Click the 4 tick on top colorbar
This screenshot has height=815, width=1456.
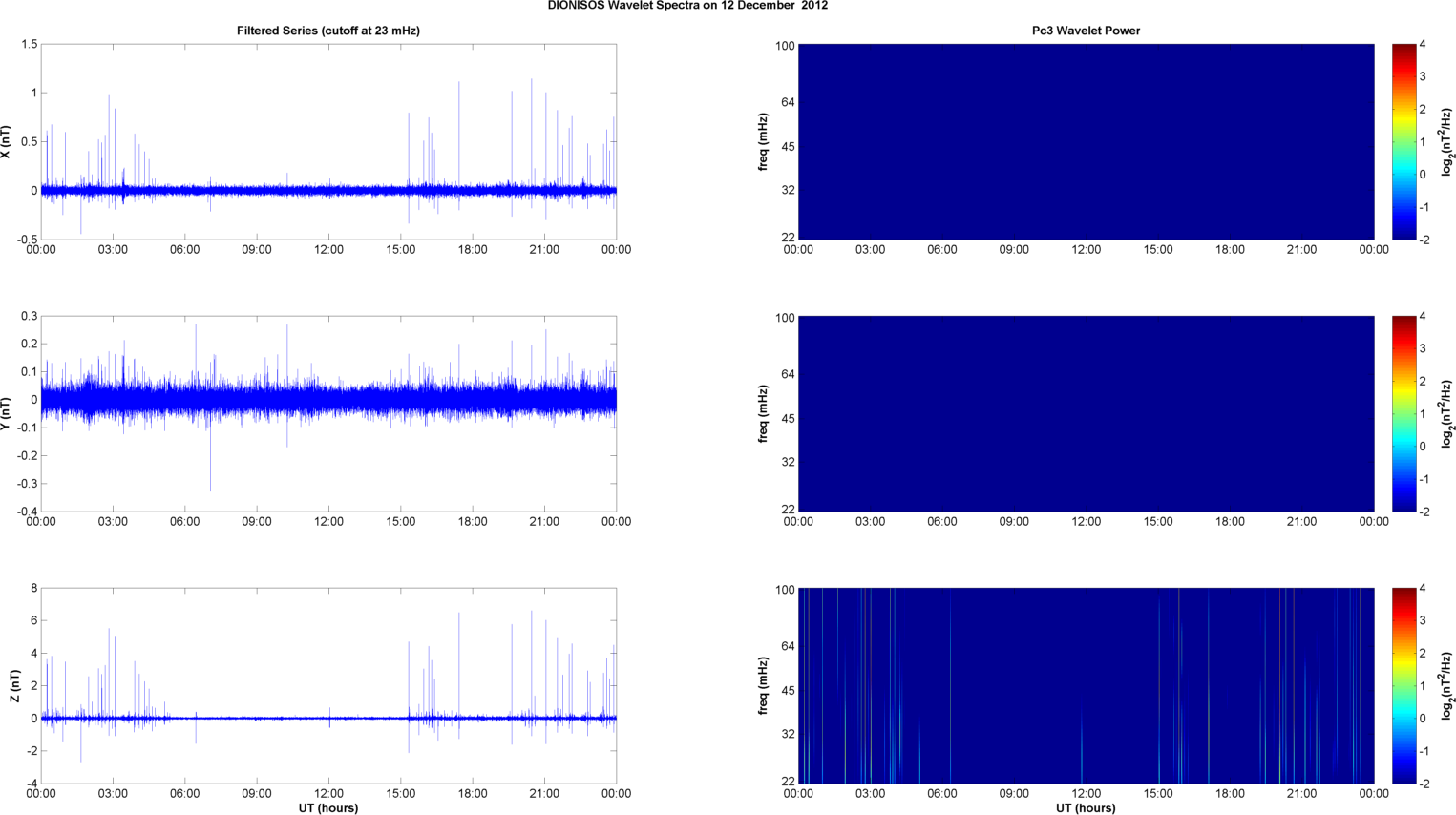click(1423, 45)
